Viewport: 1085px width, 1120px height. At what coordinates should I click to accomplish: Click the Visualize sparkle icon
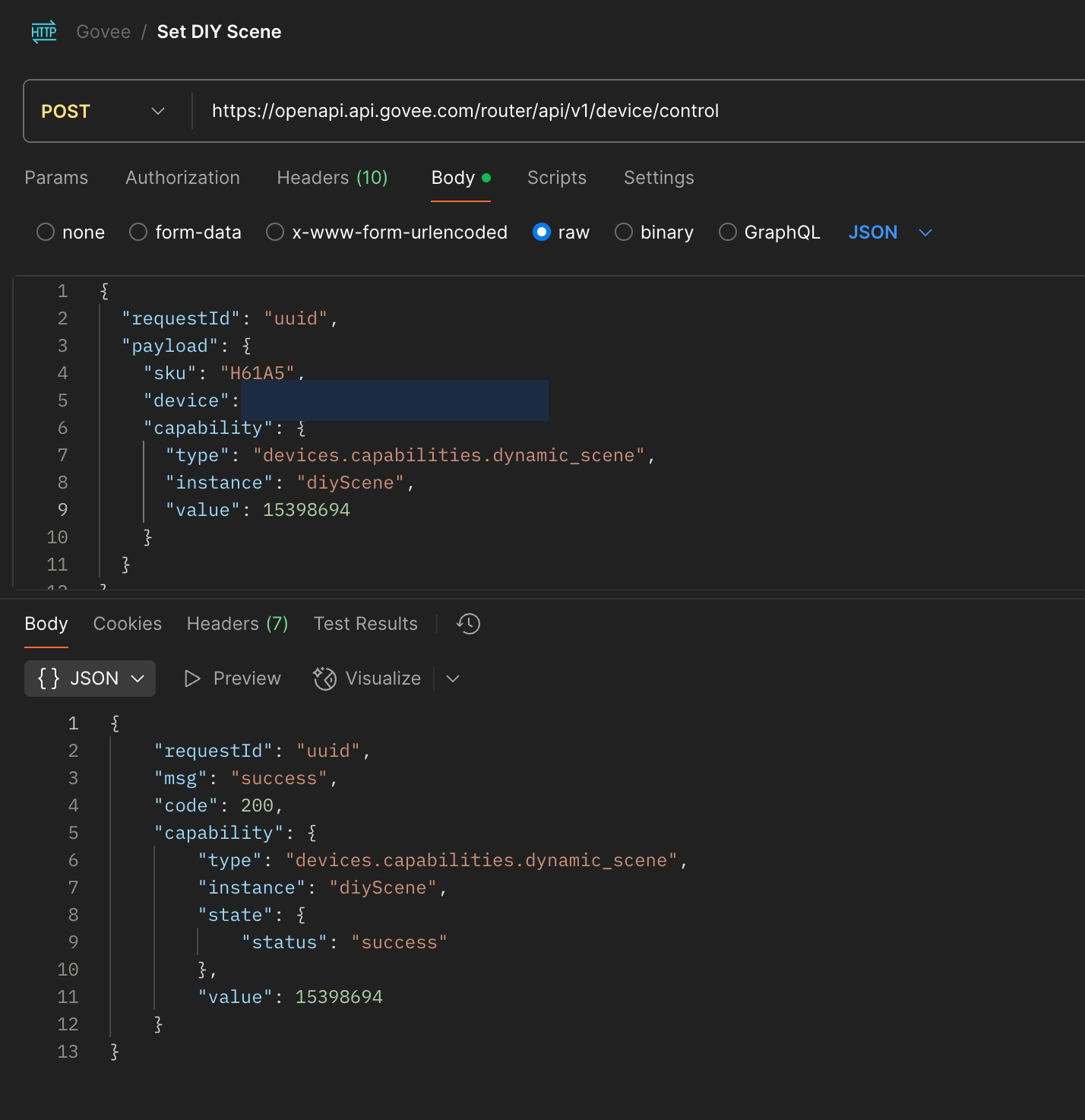point(325,679)
